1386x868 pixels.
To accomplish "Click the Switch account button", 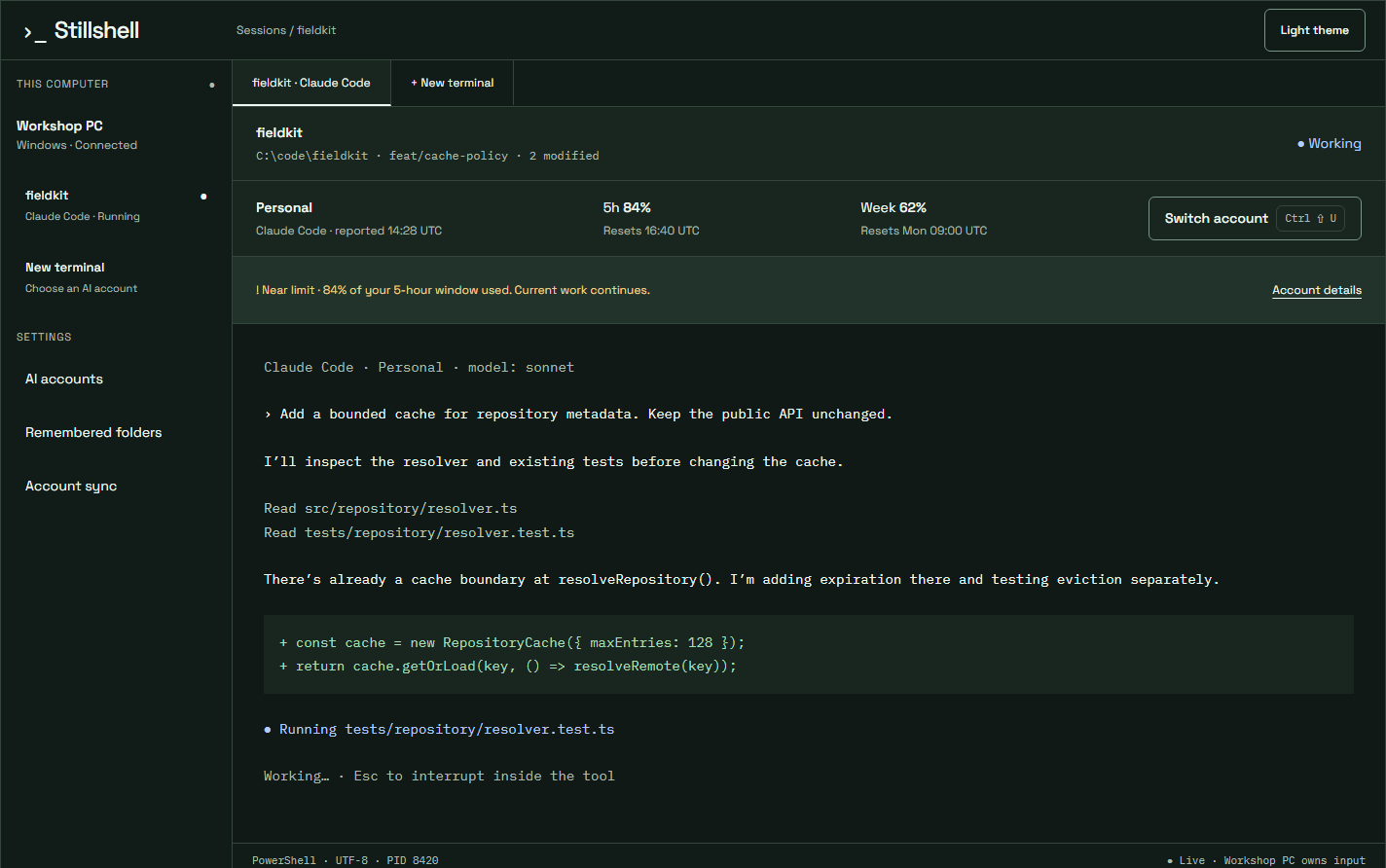I will [1255, 218].
